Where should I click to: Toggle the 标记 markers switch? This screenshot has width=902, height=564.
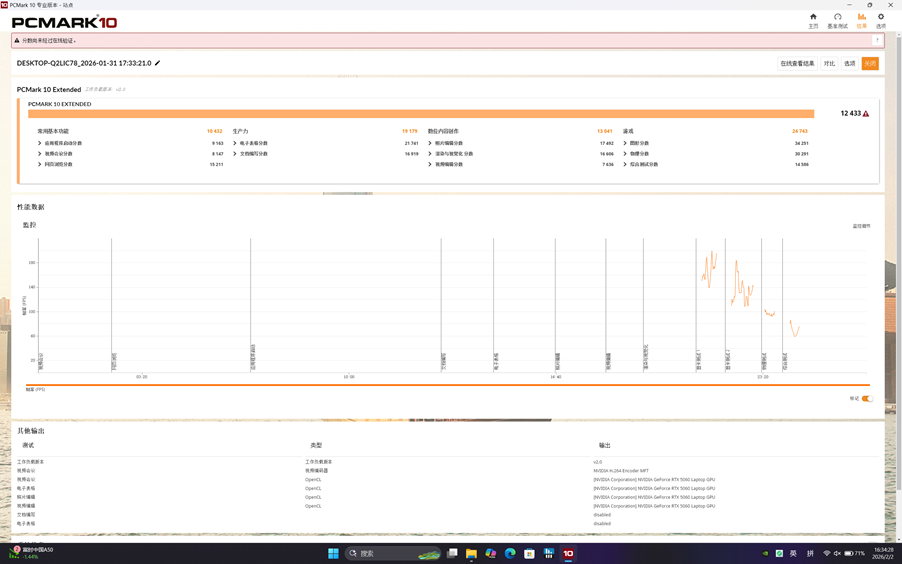click(867, 398)
